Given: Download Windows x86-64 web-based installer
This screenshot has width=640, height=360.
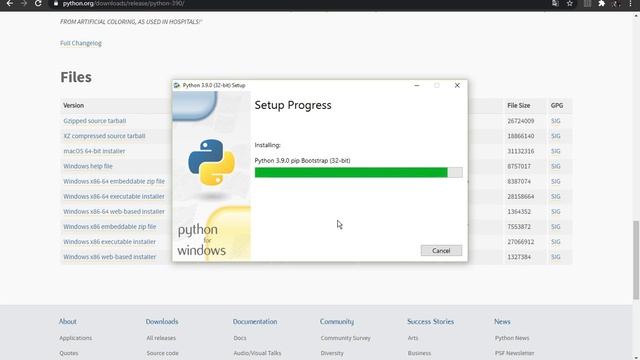Looking at the screenshot, I should tap(114, 211).
